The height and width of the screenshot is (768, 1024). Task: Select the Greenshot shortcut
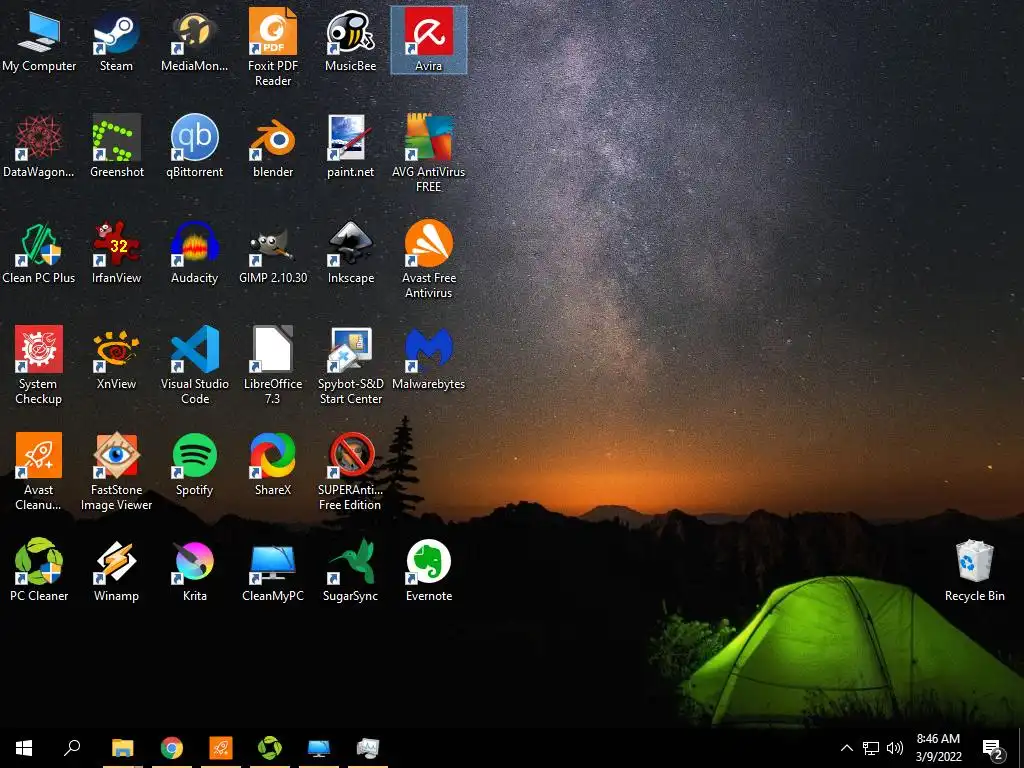116,146
